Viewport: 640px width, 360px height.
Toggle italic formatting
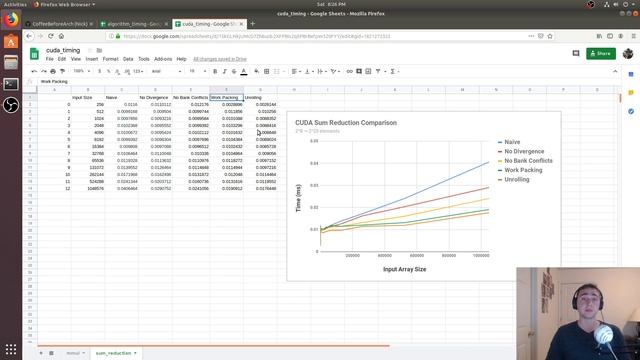pyautogui.click(x=224, y=71)
